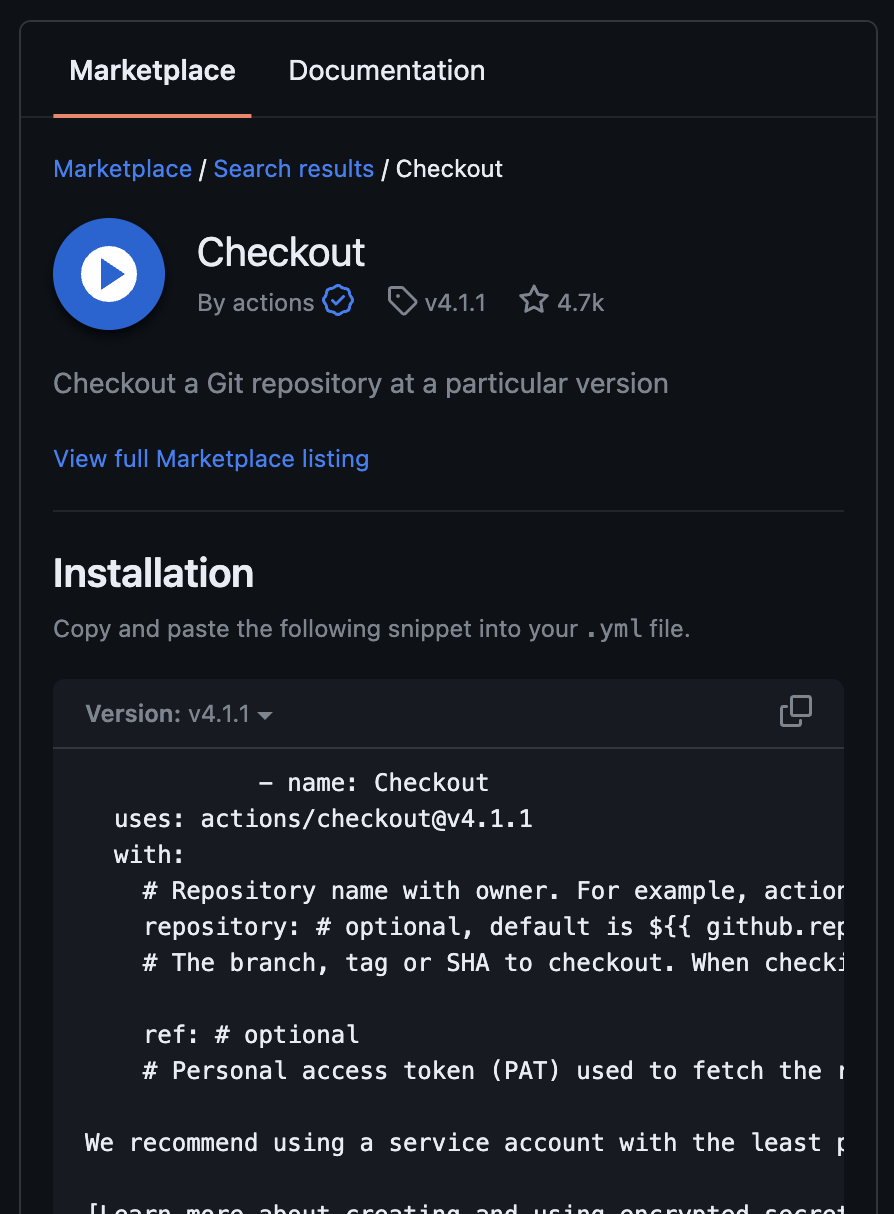Click the '- name: Checkout' code line
894x1214 pixels.
click(374, 783)
